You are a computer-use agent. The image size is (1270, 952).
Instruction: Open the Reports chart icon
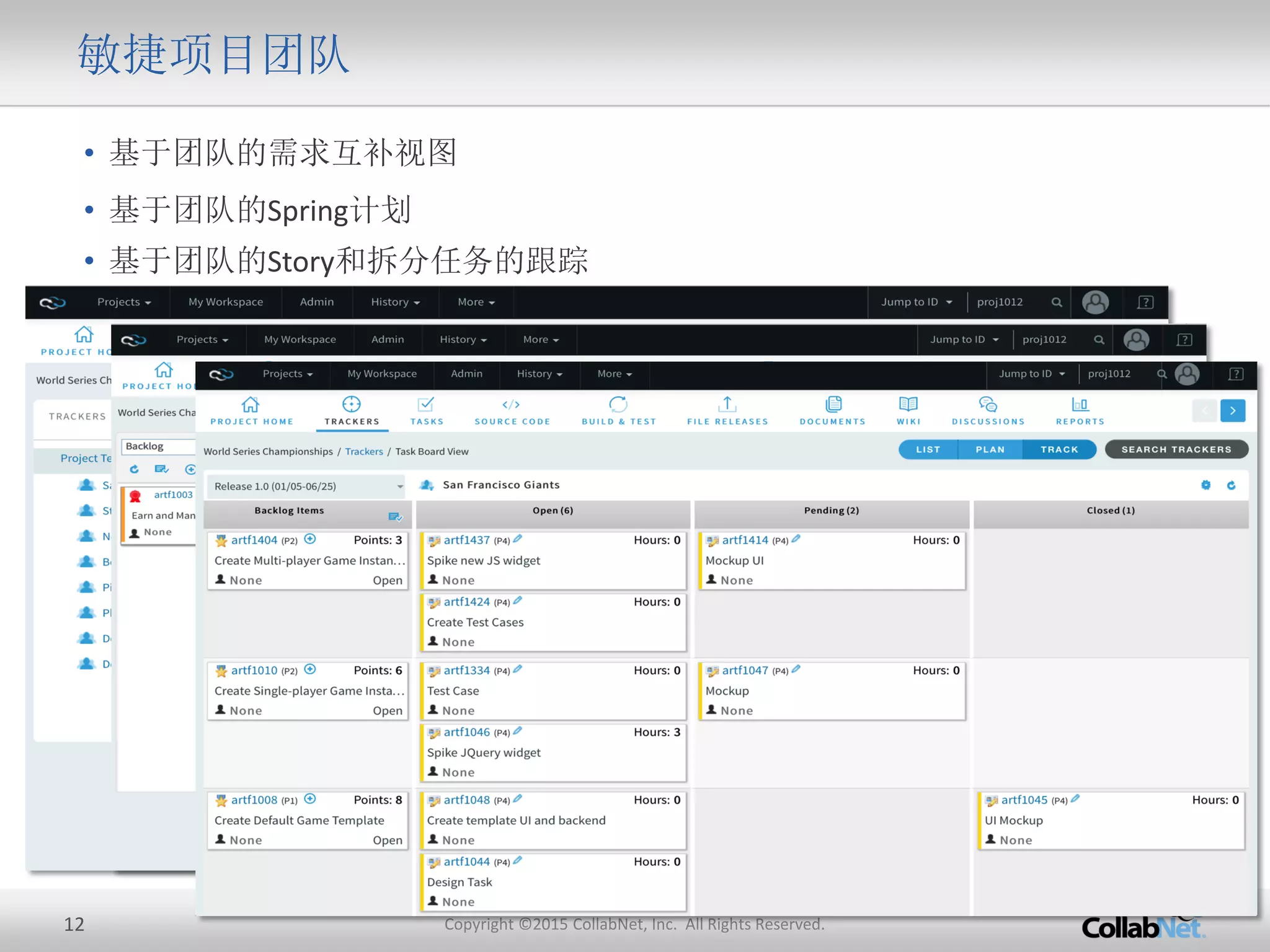point(1080,405)
